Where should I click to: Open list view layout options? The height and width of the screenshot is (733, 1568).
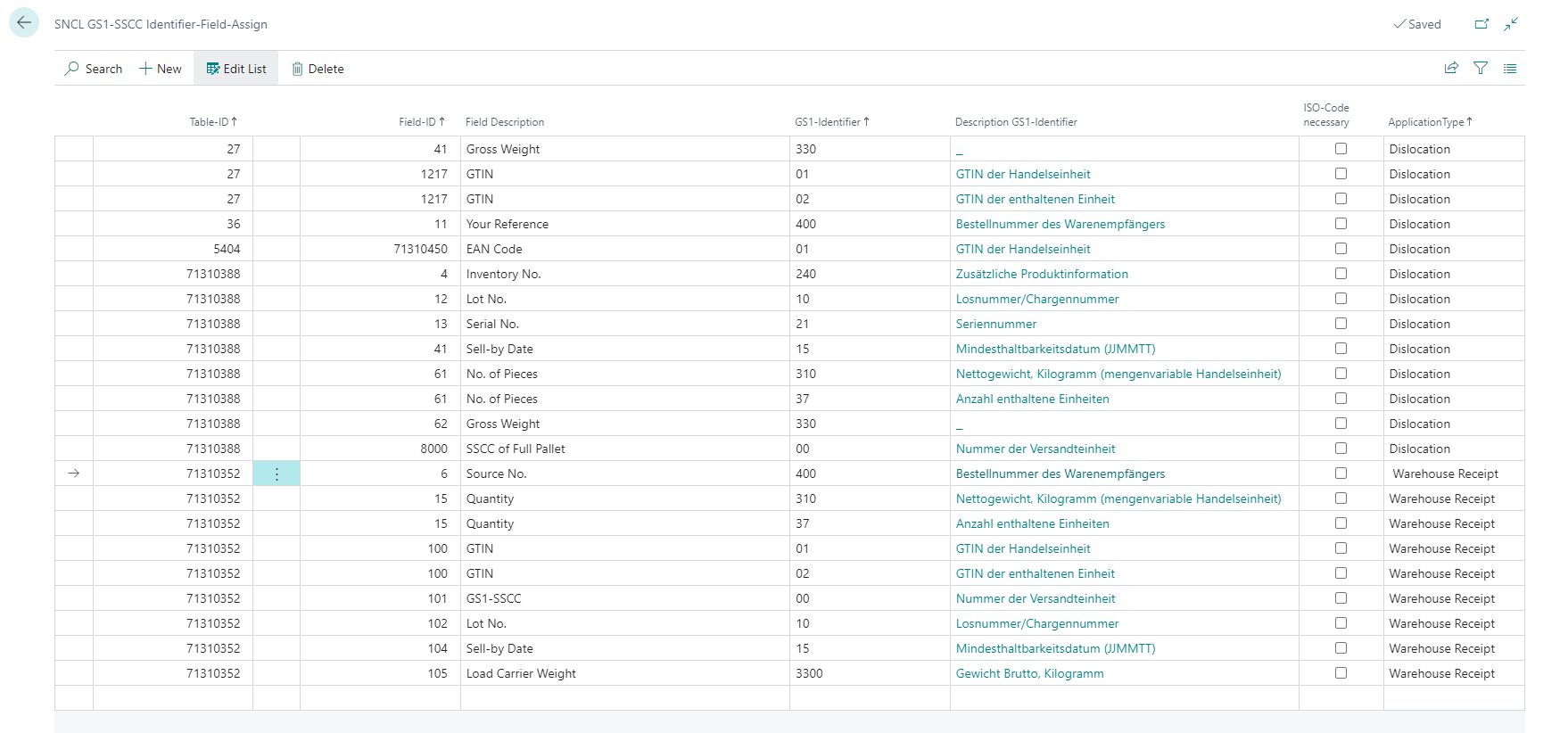[1510, 68]
